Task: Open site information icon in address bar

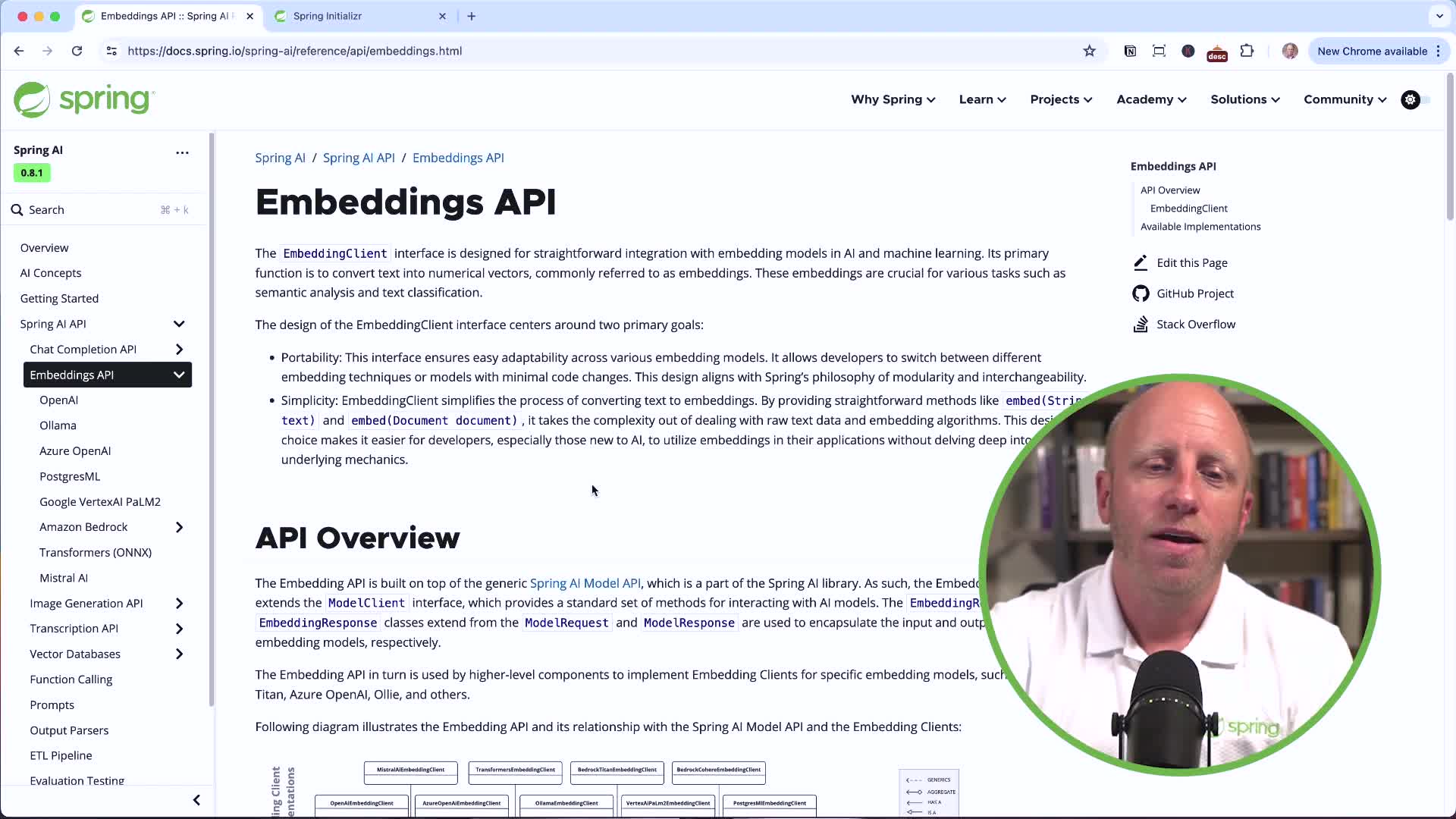Action: tap(111, 51)
